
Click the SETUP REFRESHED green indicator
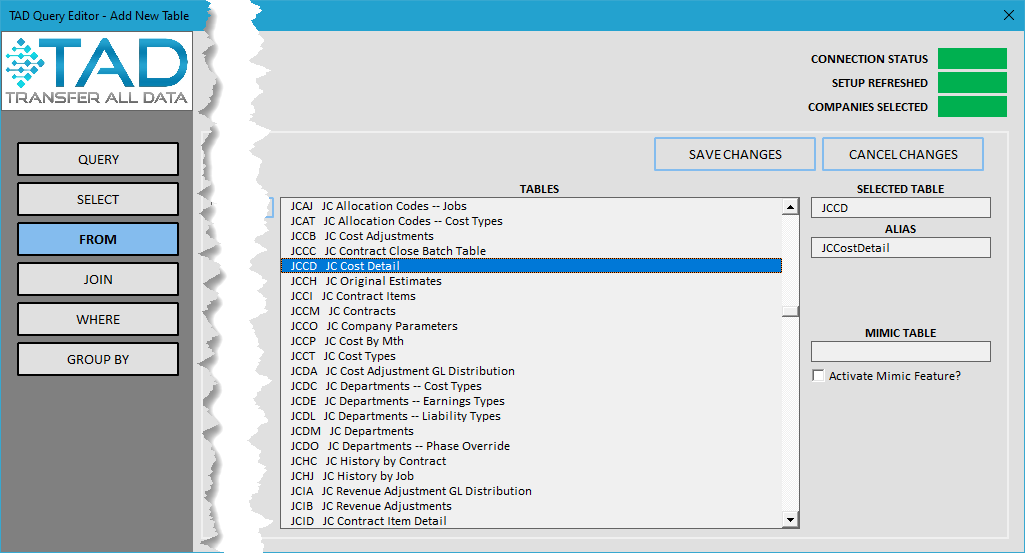972,82
